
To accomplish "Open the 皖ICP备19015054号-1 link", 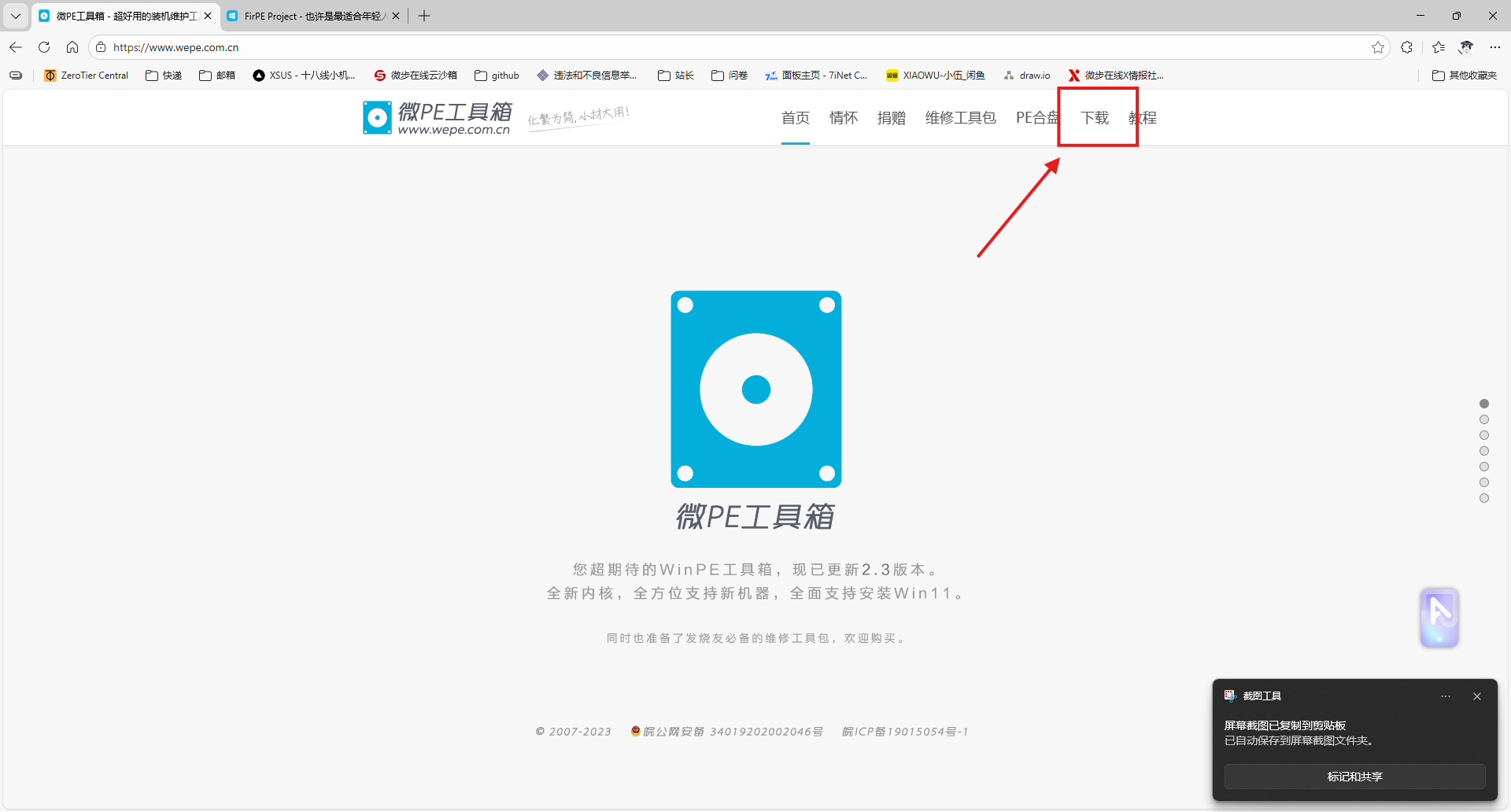I will [x=905, y=731].
